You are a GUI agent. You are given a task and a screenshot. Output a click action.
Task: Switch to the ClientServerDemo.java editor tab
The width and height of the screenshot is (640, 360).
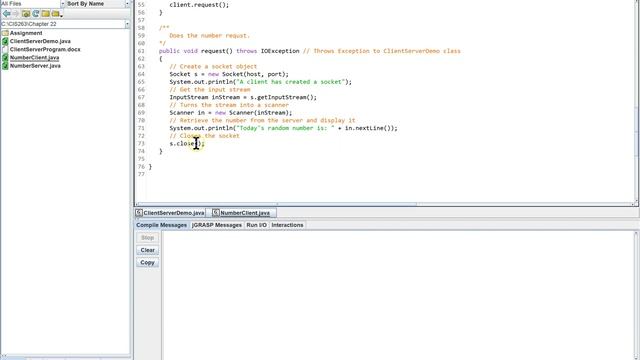[170, 213]
